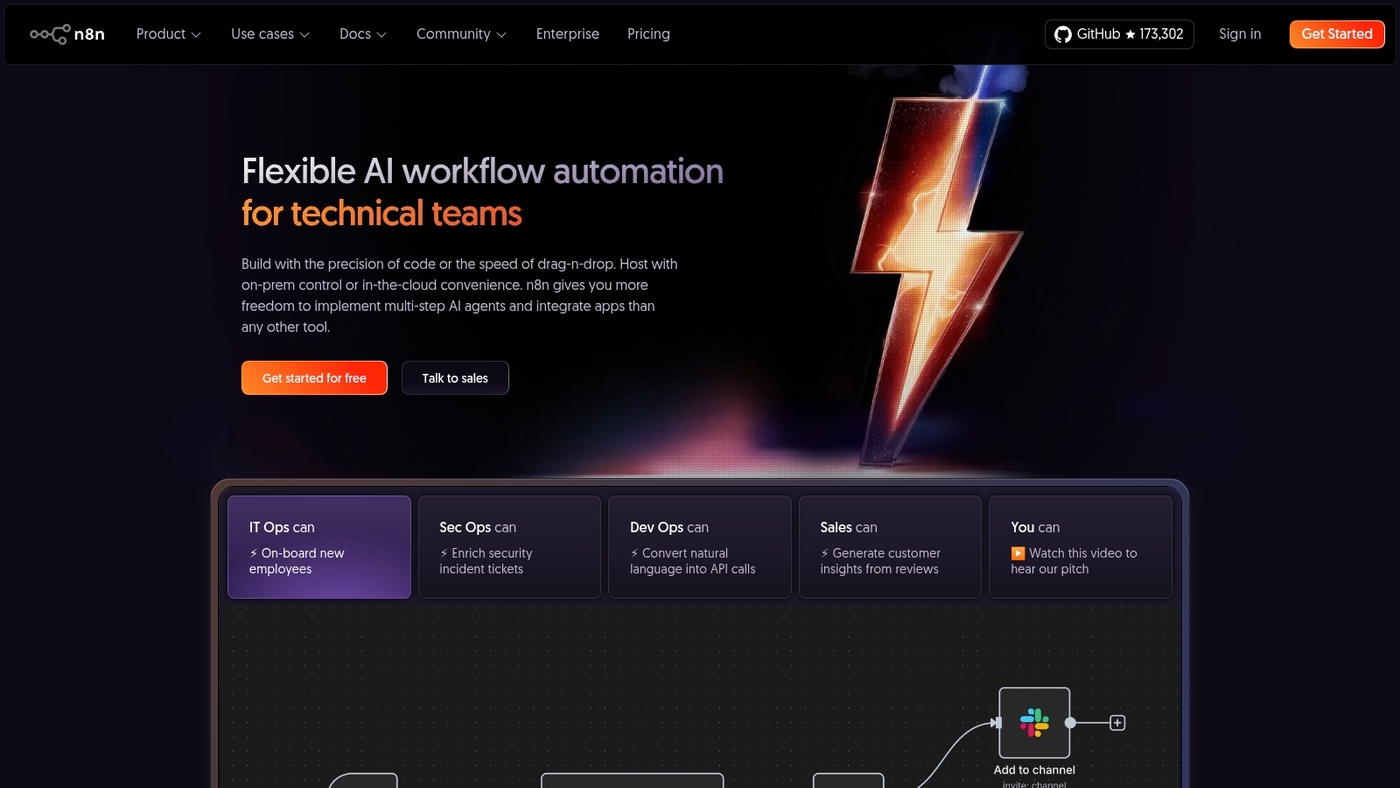Open the Enterprise page from the navbar
Viewport: 1400px width, 788px height.
[x=567, y=33]
